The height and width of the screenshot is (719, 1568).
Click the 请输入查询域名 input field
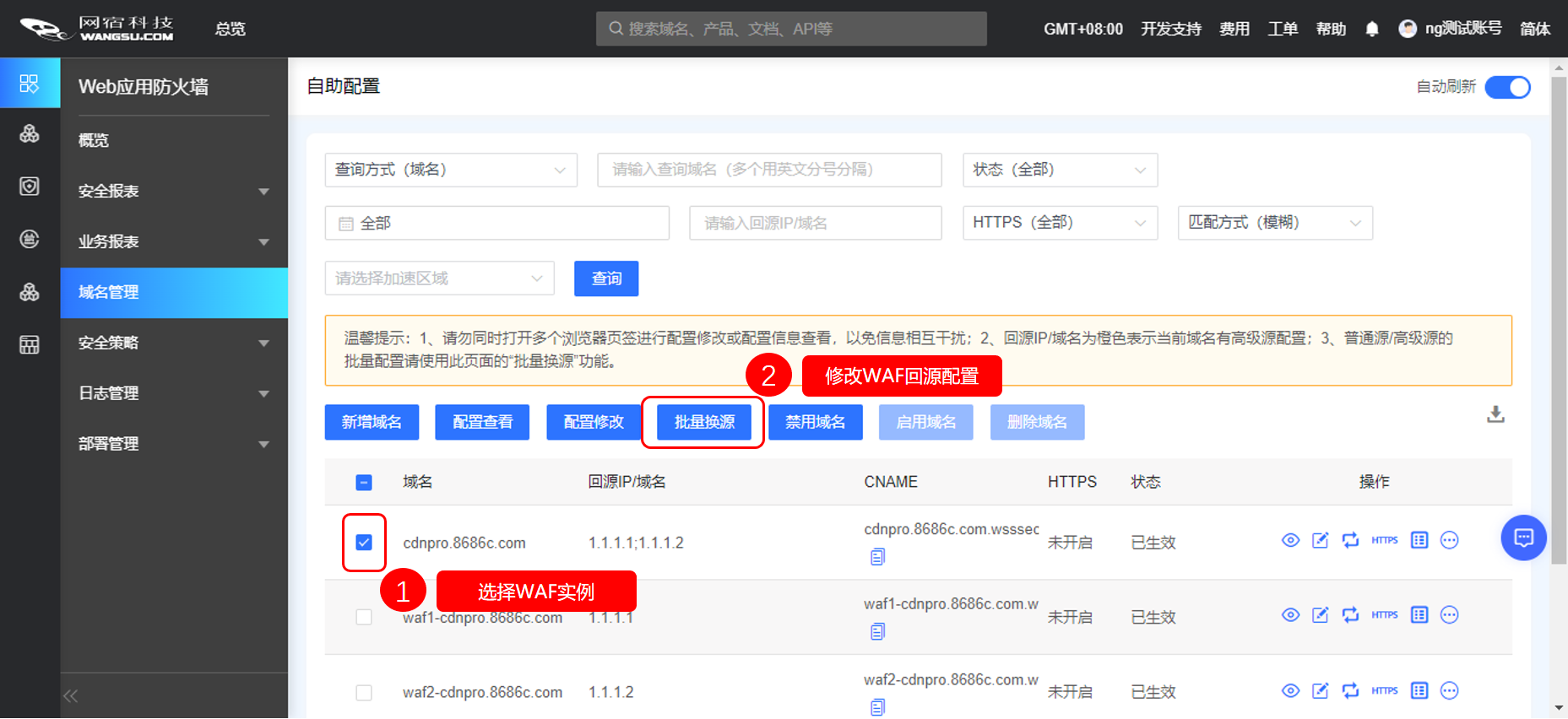tap(769, 170)
